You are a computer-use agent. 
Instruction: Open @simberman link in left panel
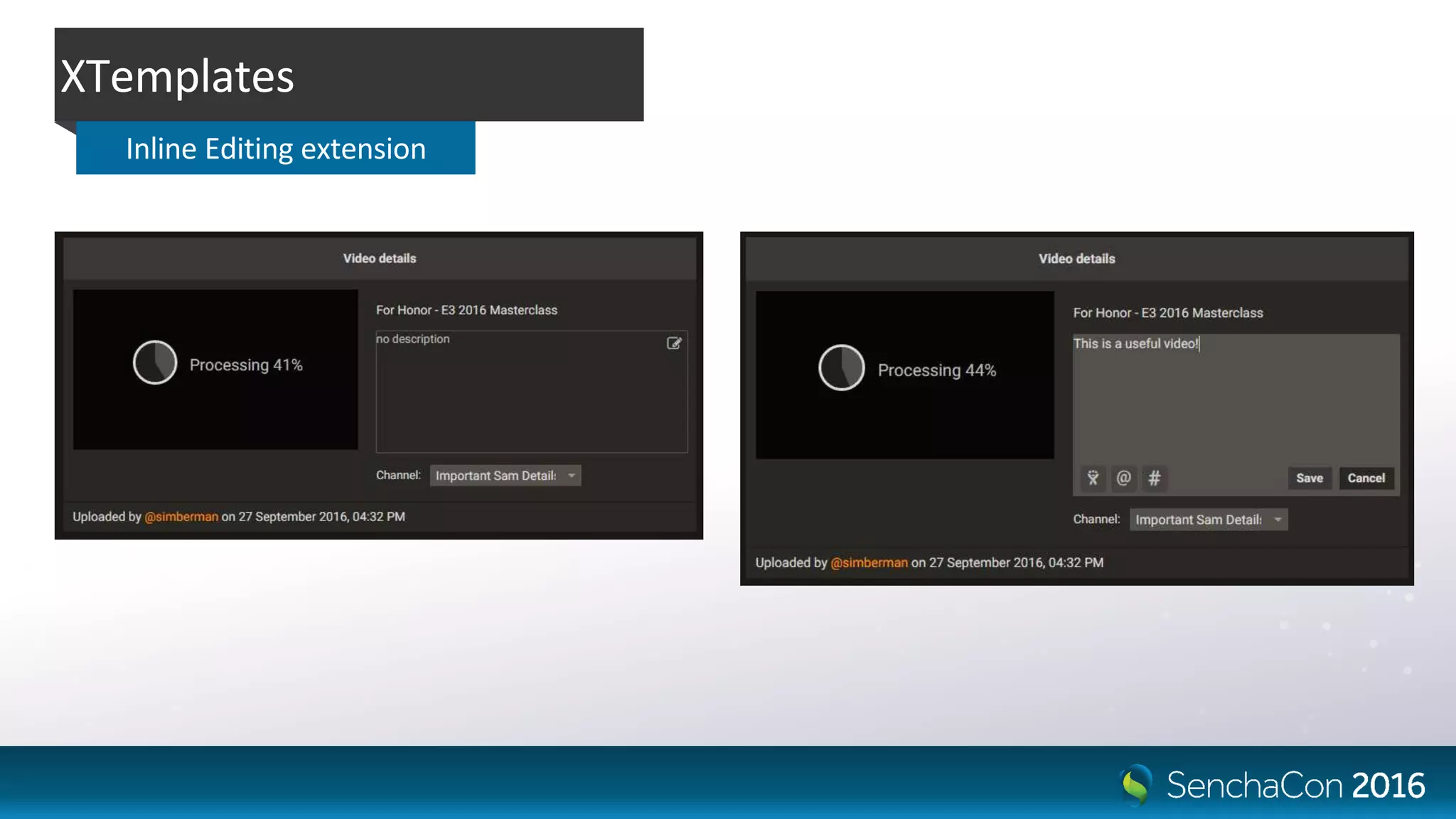tap(181, 517)
